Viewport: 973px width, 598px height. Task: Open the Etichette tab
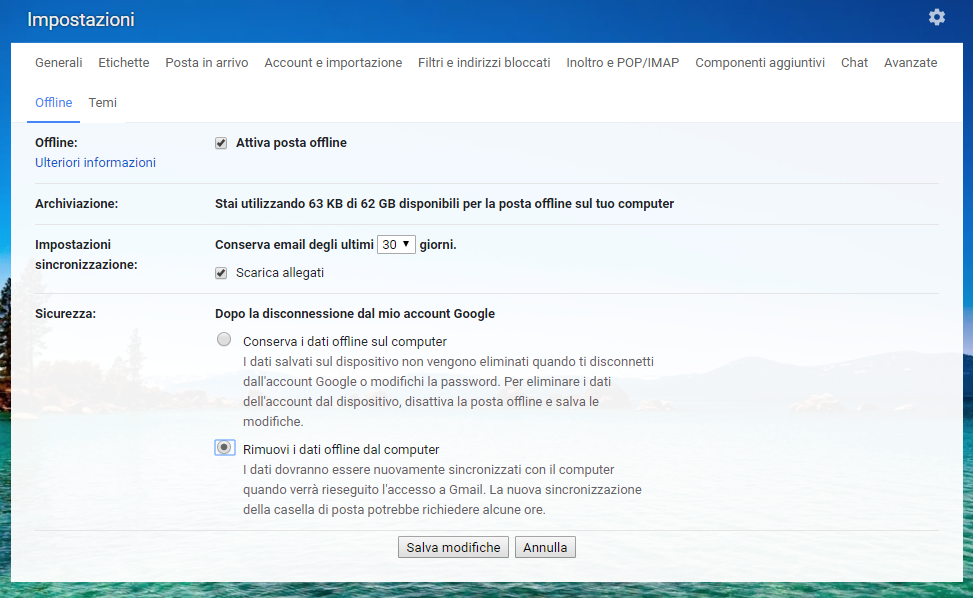(123, 63)
